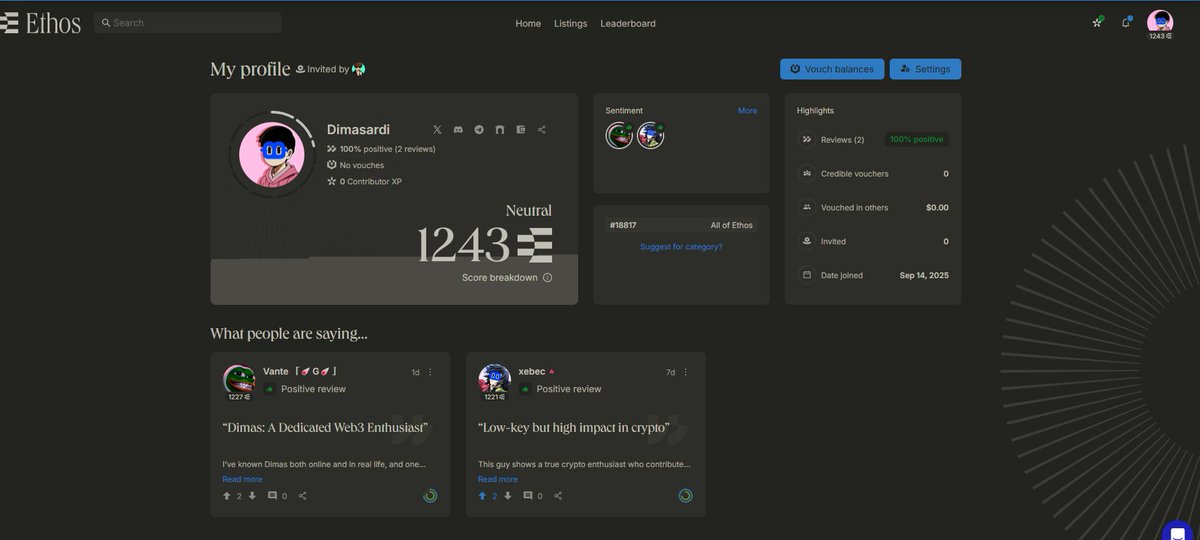Click the 1243 credibility score
Image resolution: width=1200 pixels, height=540 pixels.
[484, 245]
